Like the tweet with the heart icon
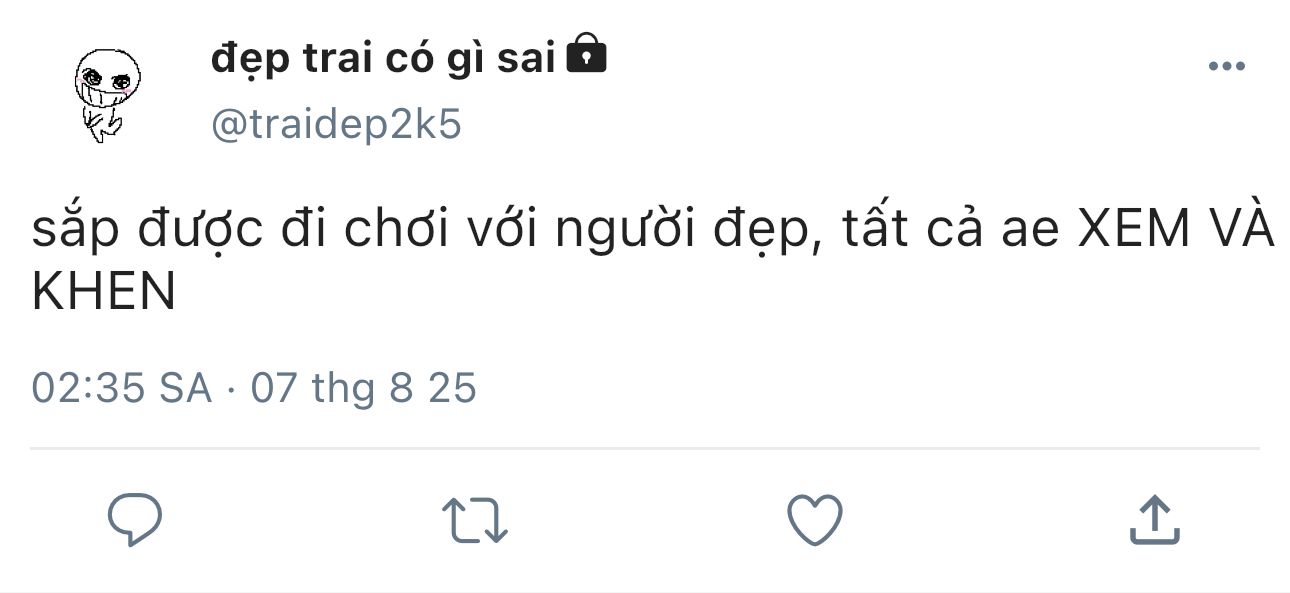The width and height of the screenshot is (1290, 593). click(815, 520)
